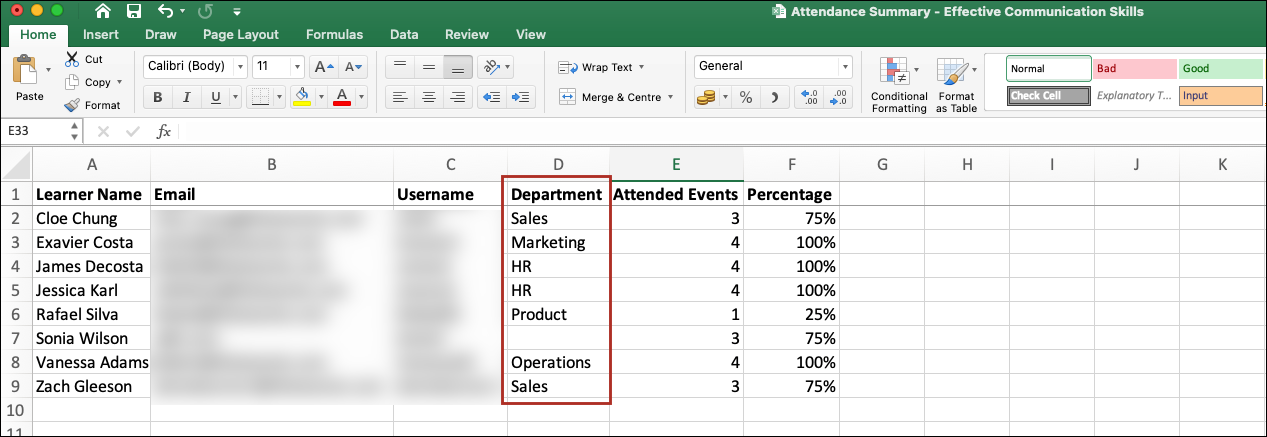
Task: Switch to the Formulas tab
Action: pos(334,34)
